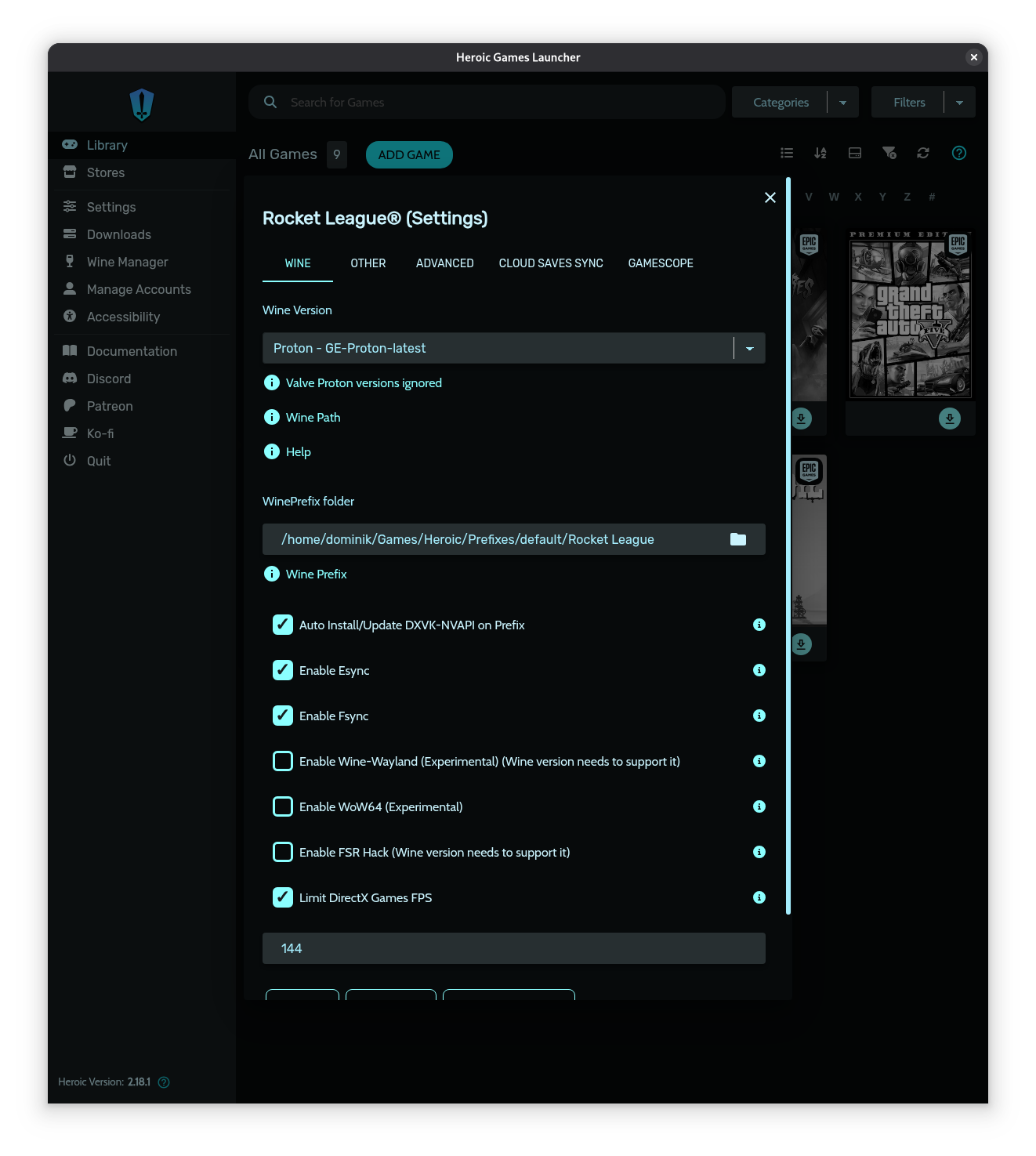Enable WoW64 (Experimental) checkbox
The height and width of the screenshot is (1156, 1036).
[x=283, y=806]
